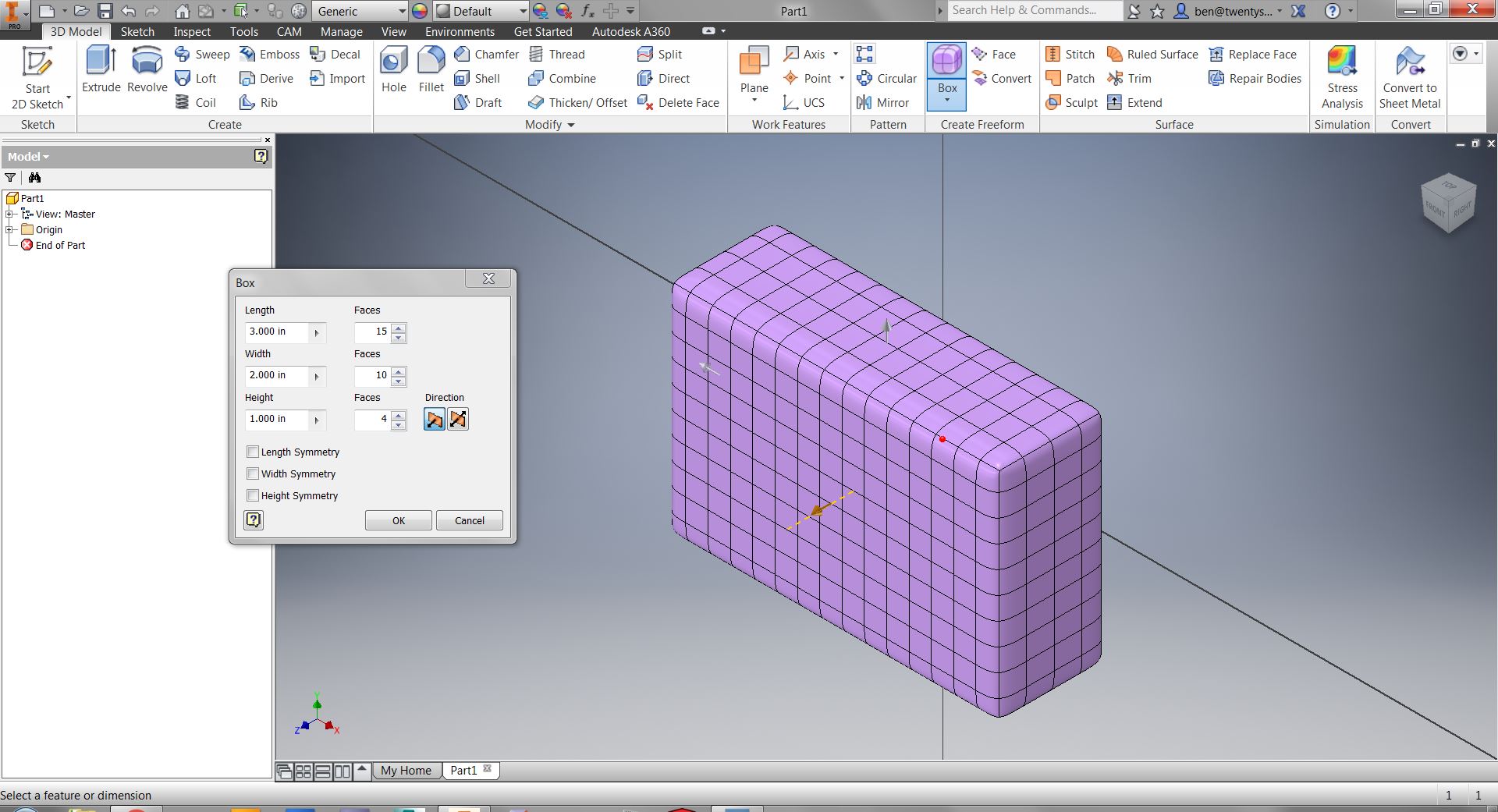Expand the View: Master node
Viewport: 1498px width, 812px height.
coord(10,214)
